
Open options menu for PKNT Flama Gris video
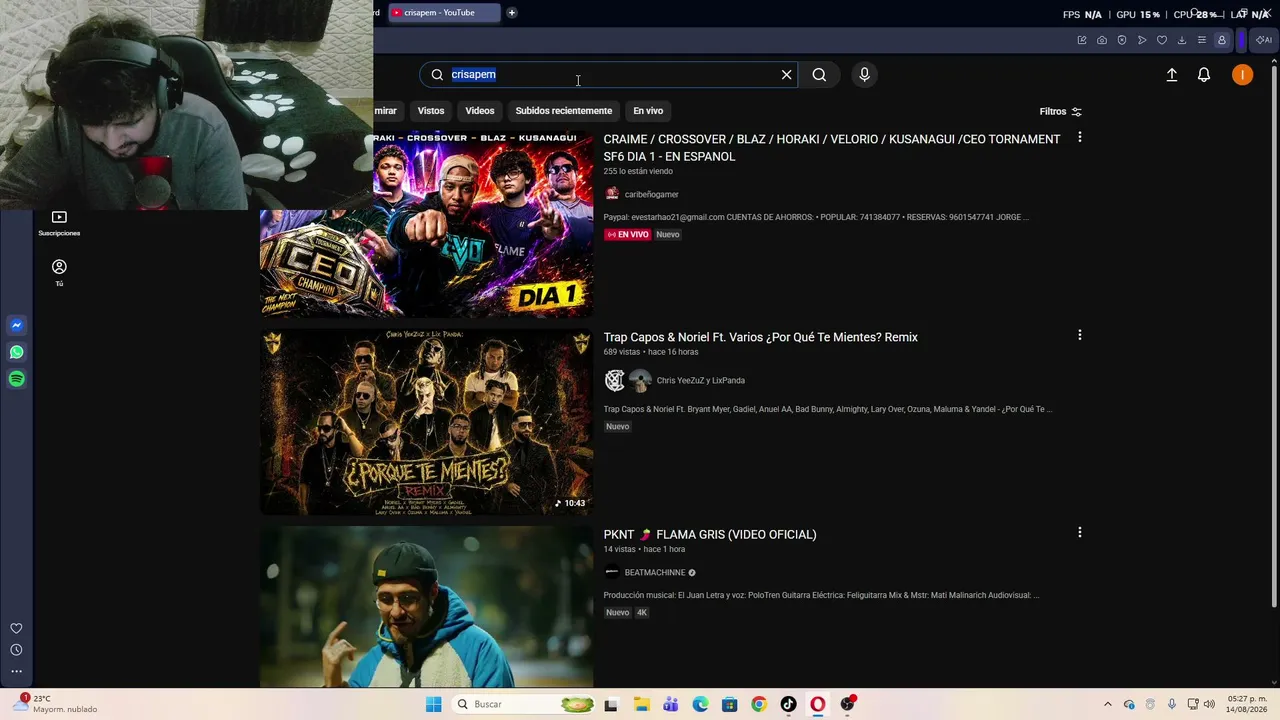(x=1079, y=533)
